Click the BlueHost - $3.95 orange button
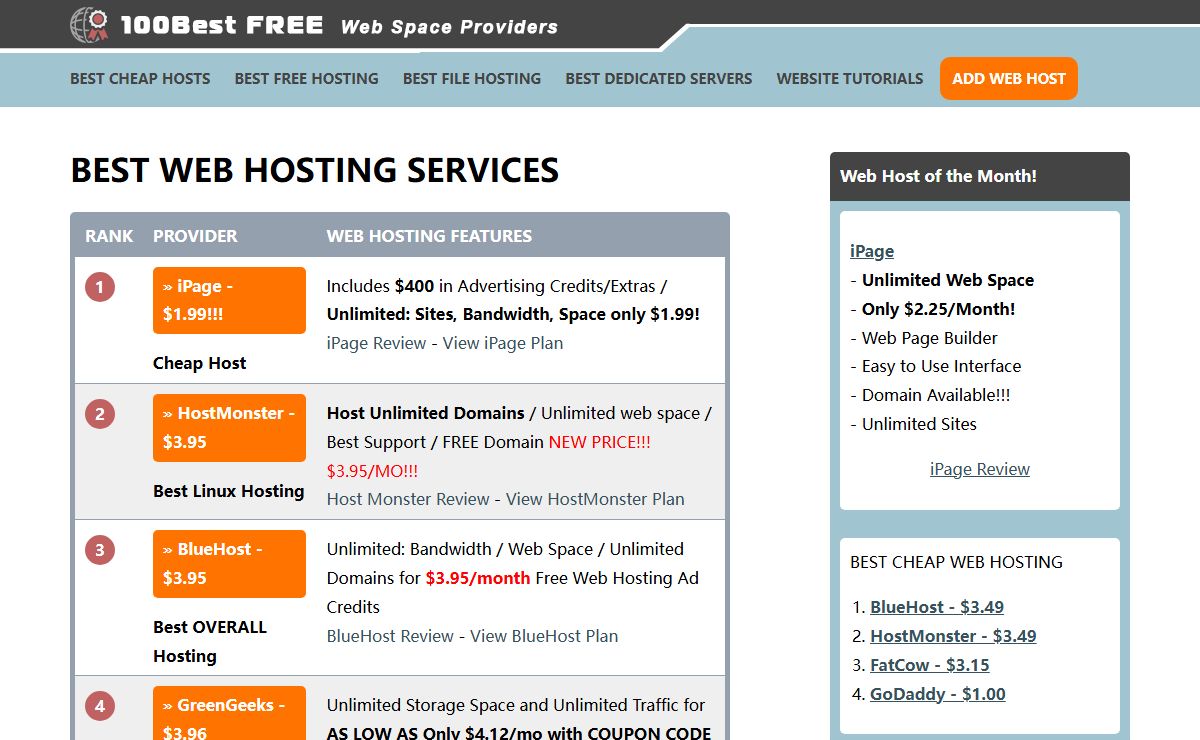This screenshot has height=740, width=1200. click(x=229, y=563)
